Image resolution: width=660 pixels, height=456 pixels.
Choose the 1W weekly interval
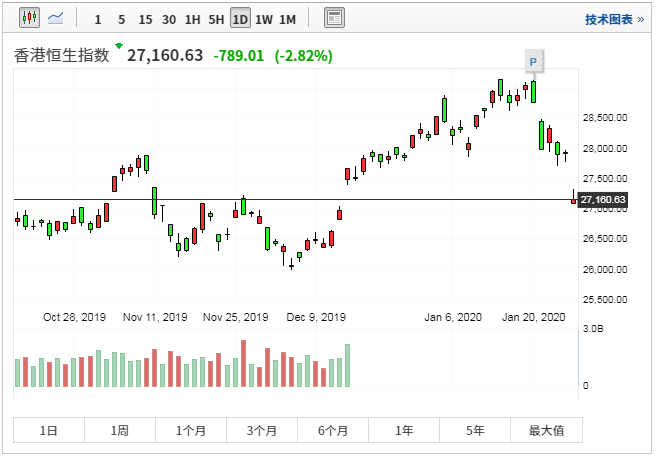(x=264, y=19)
